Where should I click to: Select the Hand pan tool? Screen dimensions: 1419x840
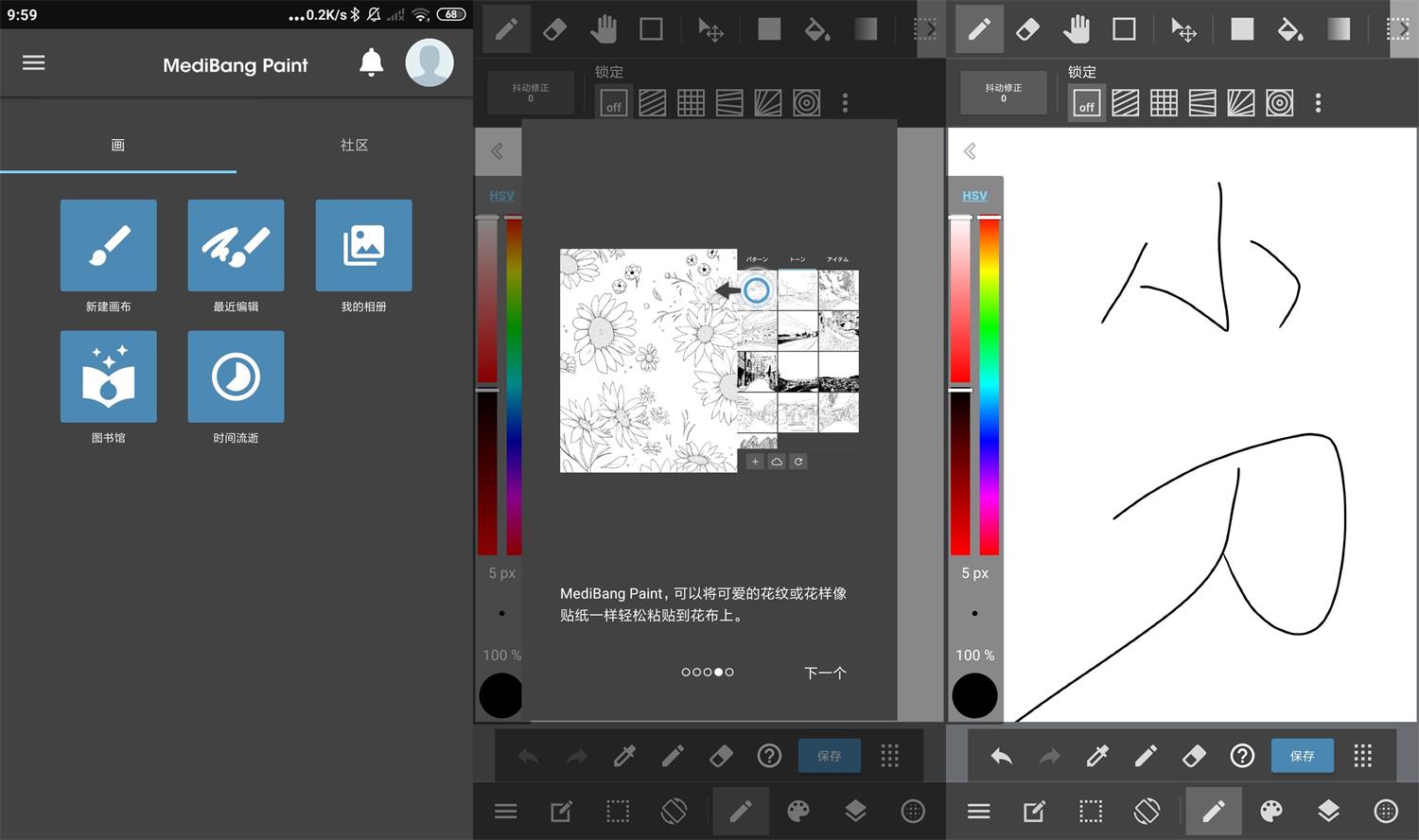(1077, 28)
